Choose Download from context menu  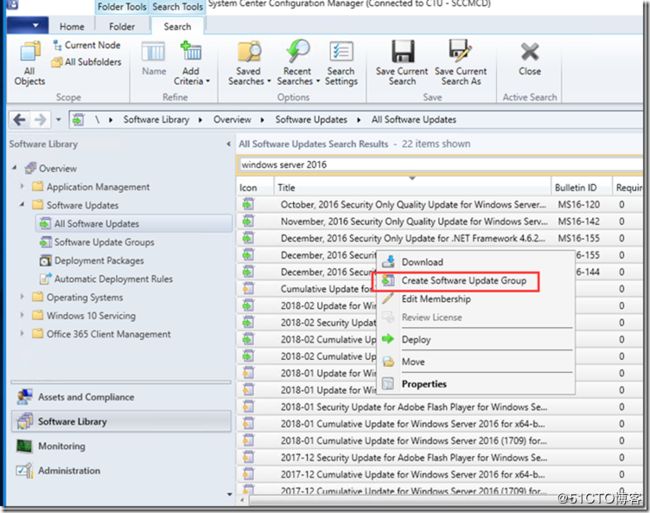coord(475,262)
